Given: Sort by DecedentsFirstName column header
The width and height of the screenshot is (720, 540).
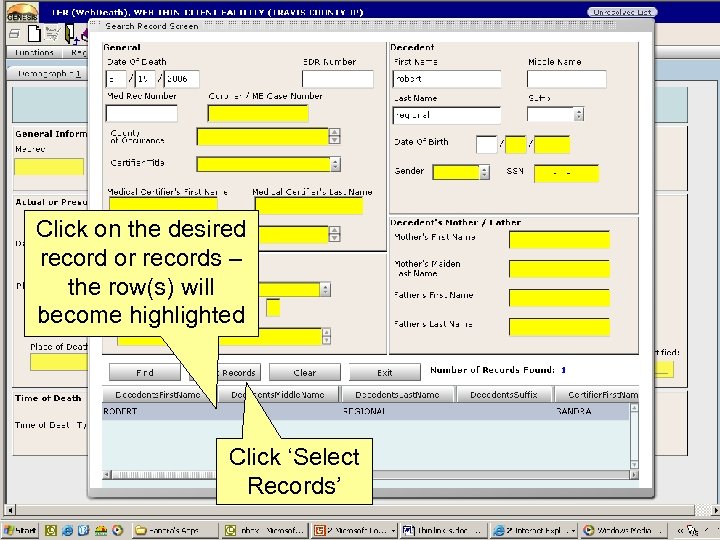Looking at the screenshot, I should pyautogui.click(x=158, y=394).
